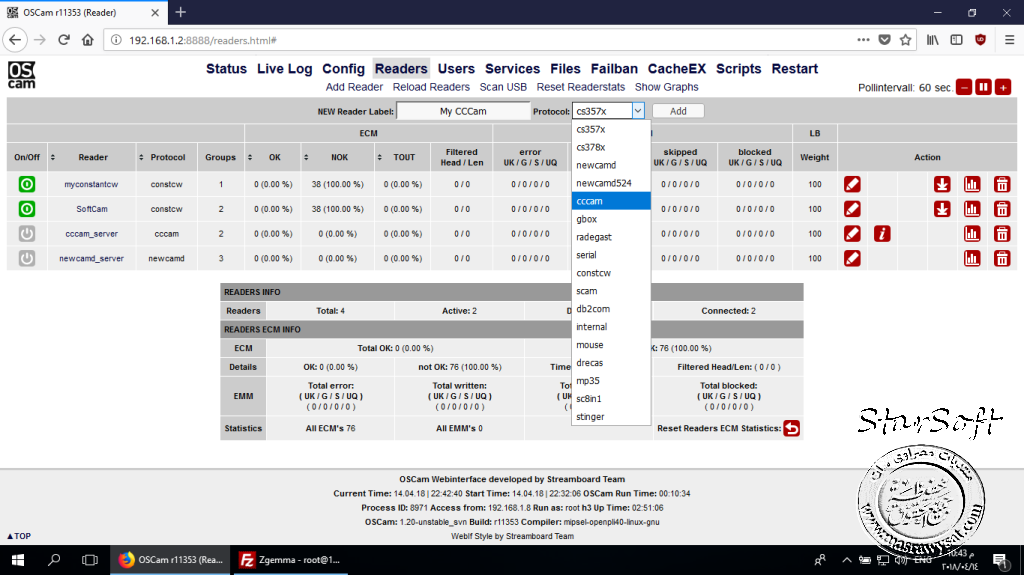Screen dimensions: 1024x575
Task: Delete the myconstantcw reader
Action: (1002, 184)
